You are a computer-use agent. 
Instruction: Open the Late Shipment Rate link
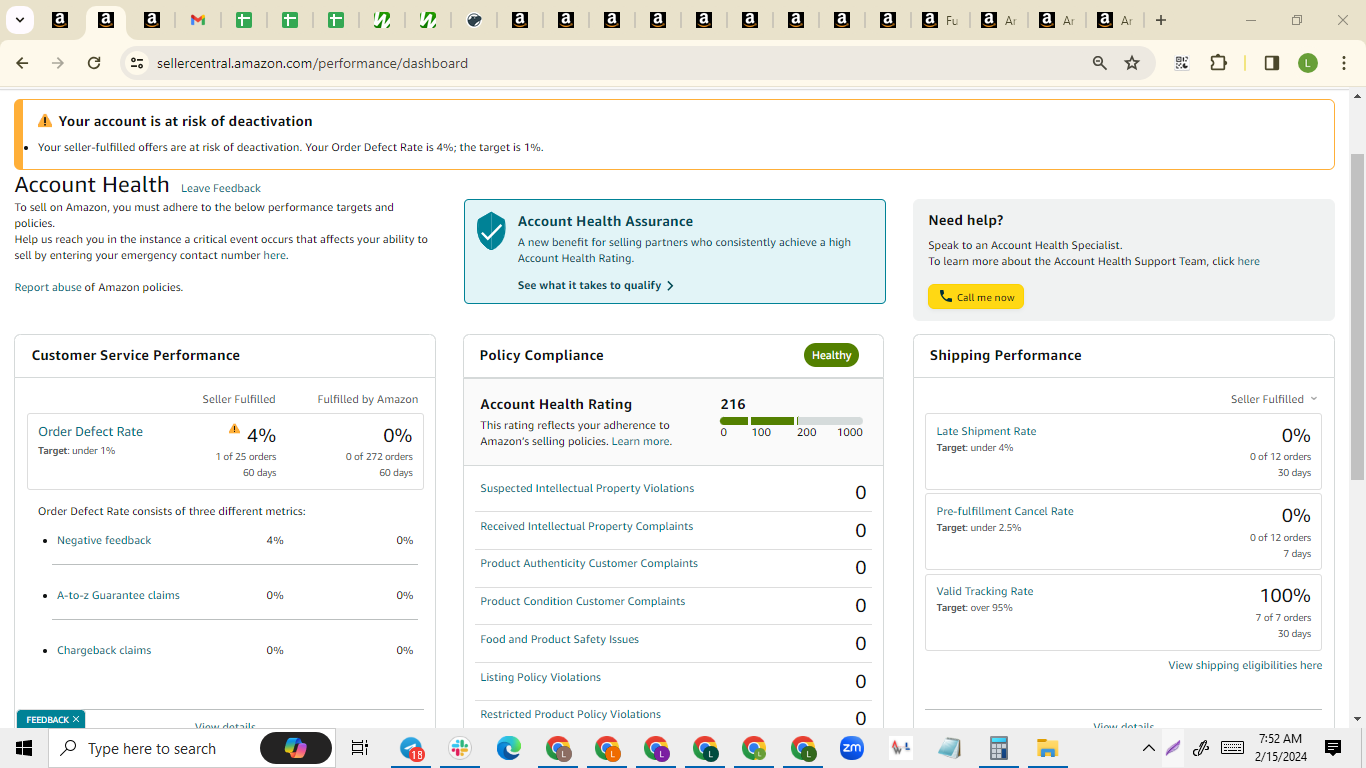[986, 431]
